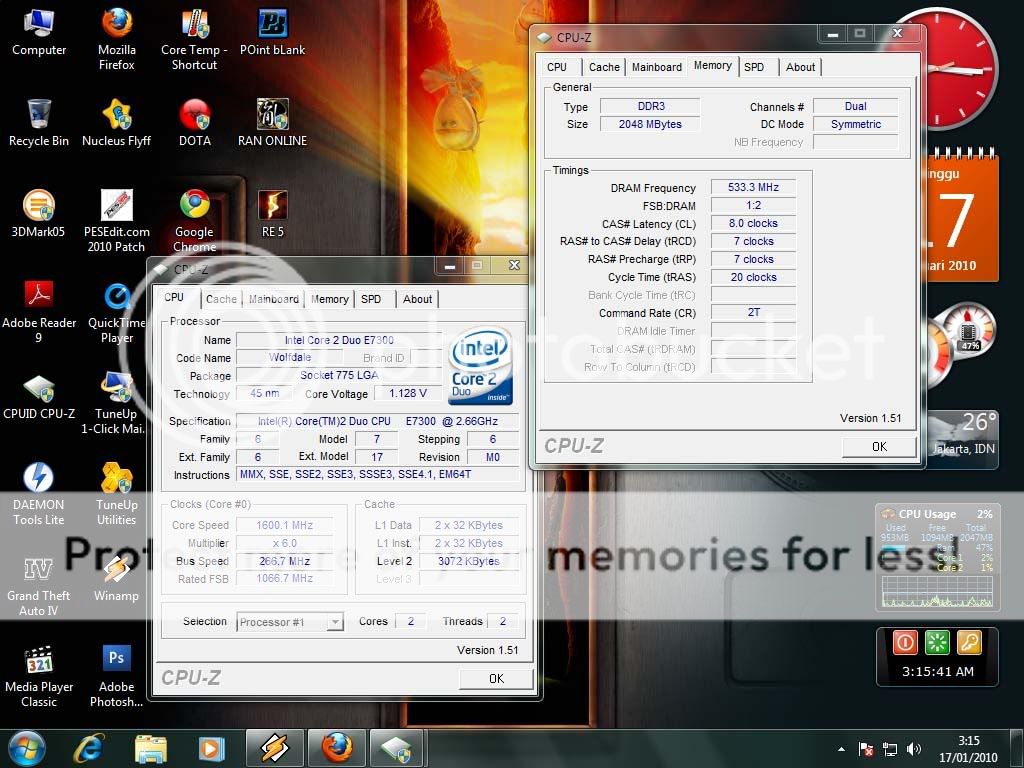Select the Media Player Classic icon
The width and height of the screenshot is (1024, 768).
point(39,676)
